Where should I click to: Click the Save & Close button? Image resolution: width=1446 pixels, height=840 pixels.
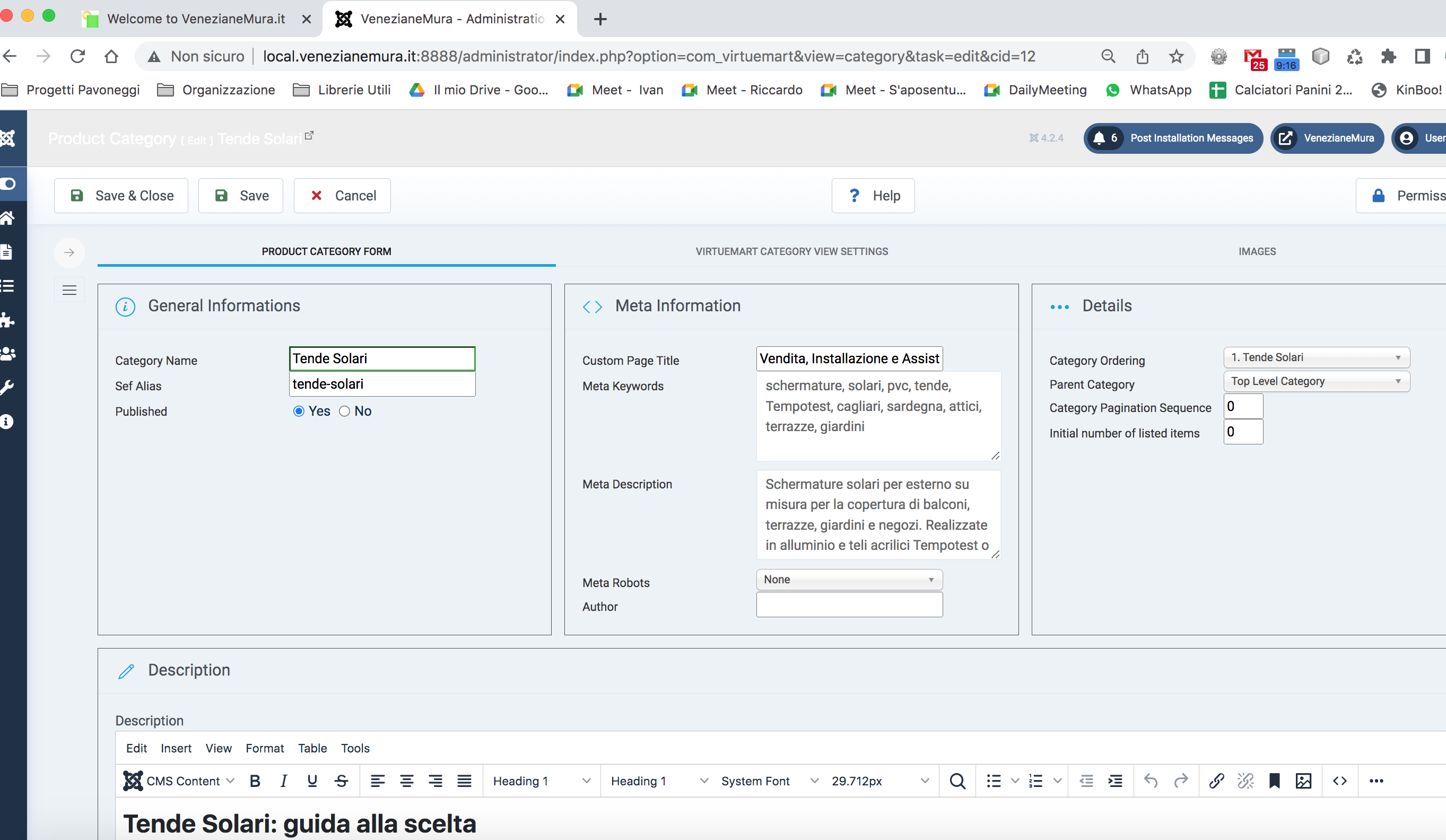coord(121,196)
